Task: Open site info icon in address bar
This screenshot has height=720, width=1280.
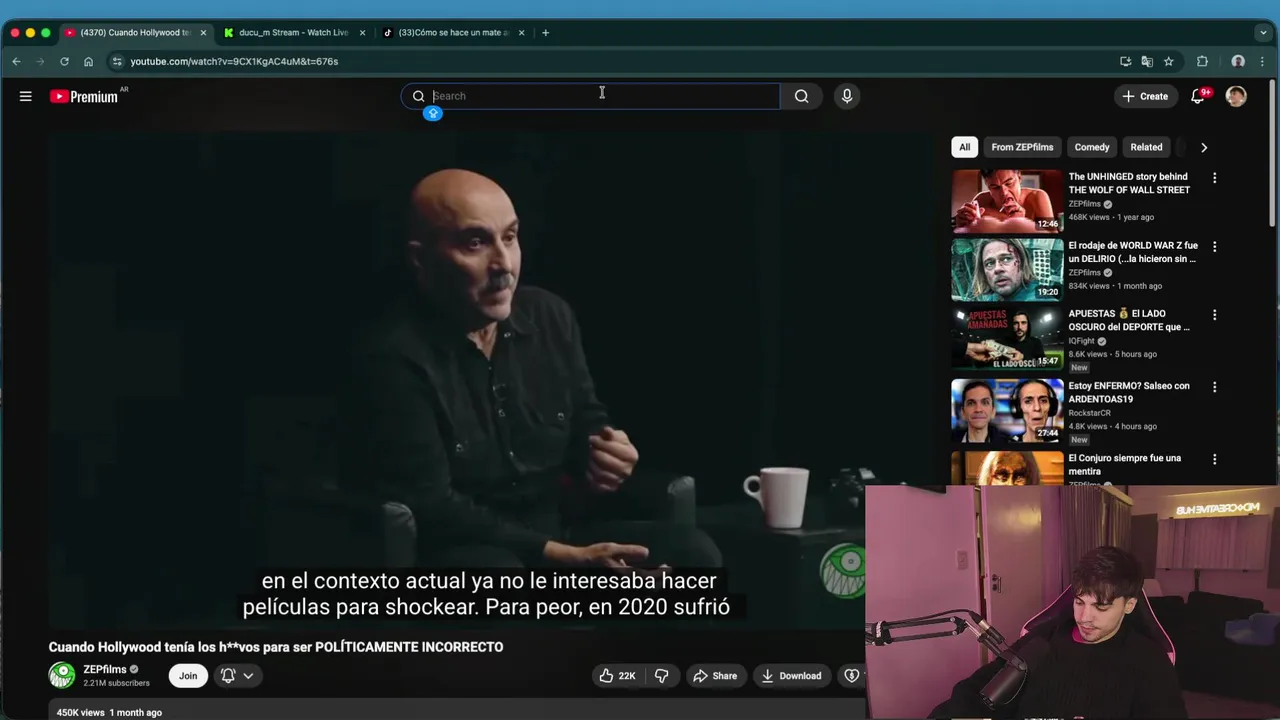Action: point(117,61)
